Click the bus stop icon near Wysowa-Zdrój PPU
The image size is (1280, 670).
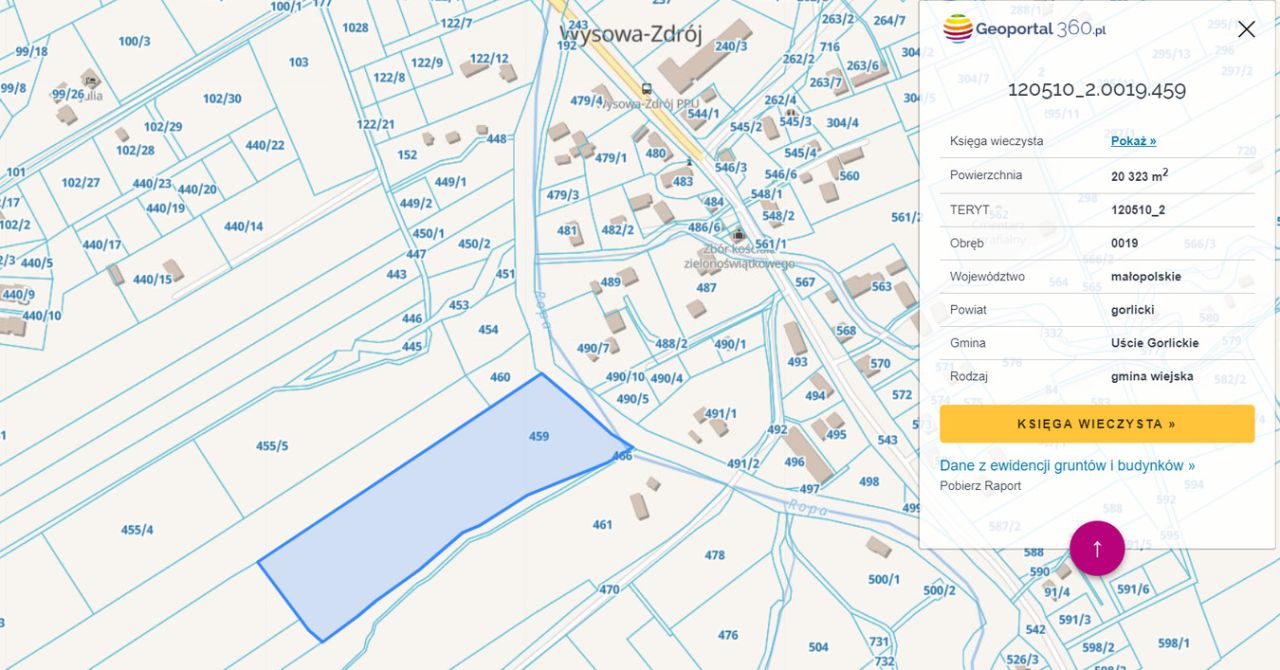pyautogui.click(x=646, y=89)
